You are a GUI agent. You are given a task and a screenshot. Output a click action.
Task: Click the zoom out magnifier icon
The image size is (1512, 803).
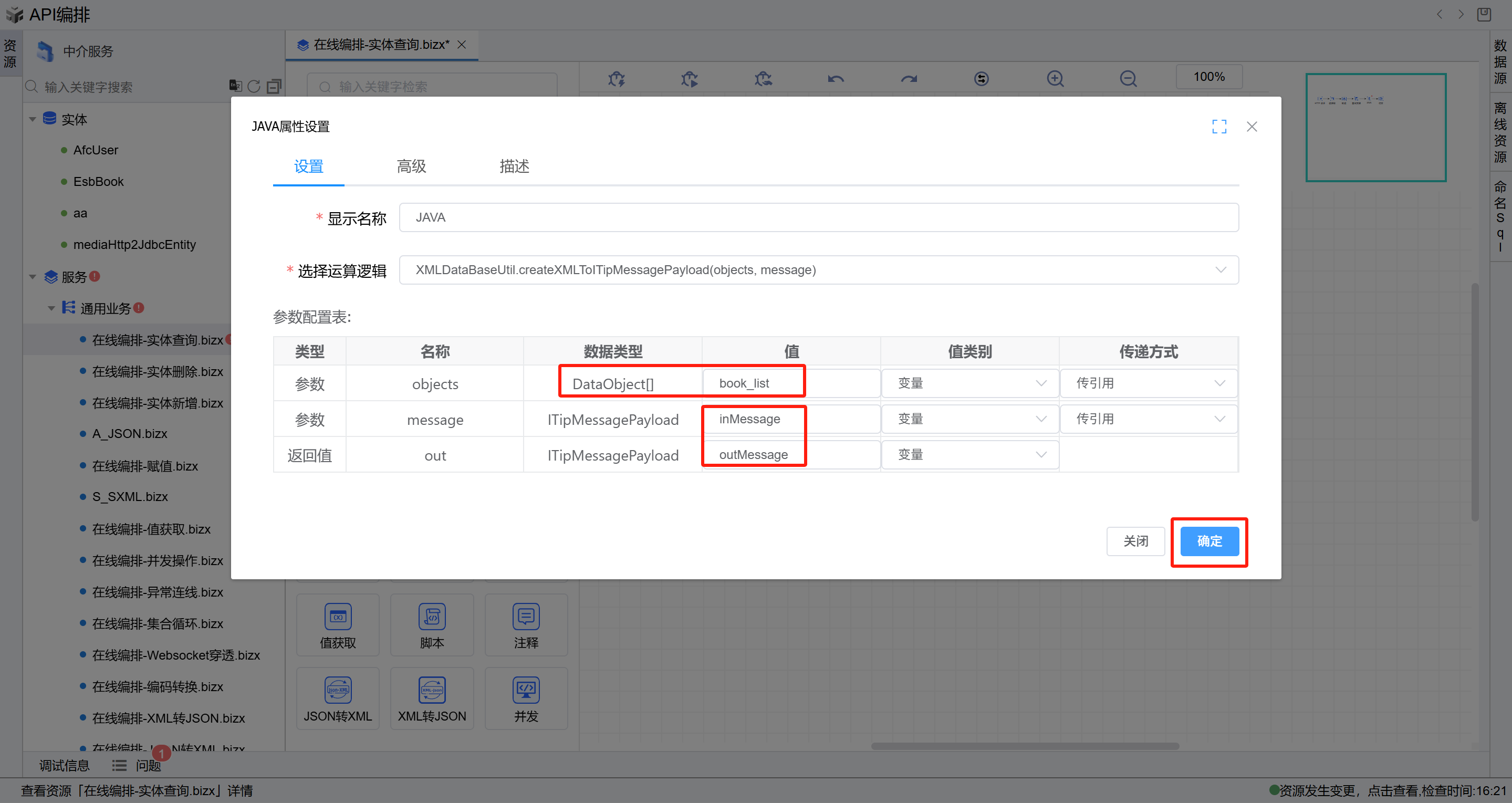coord(1128,78)
